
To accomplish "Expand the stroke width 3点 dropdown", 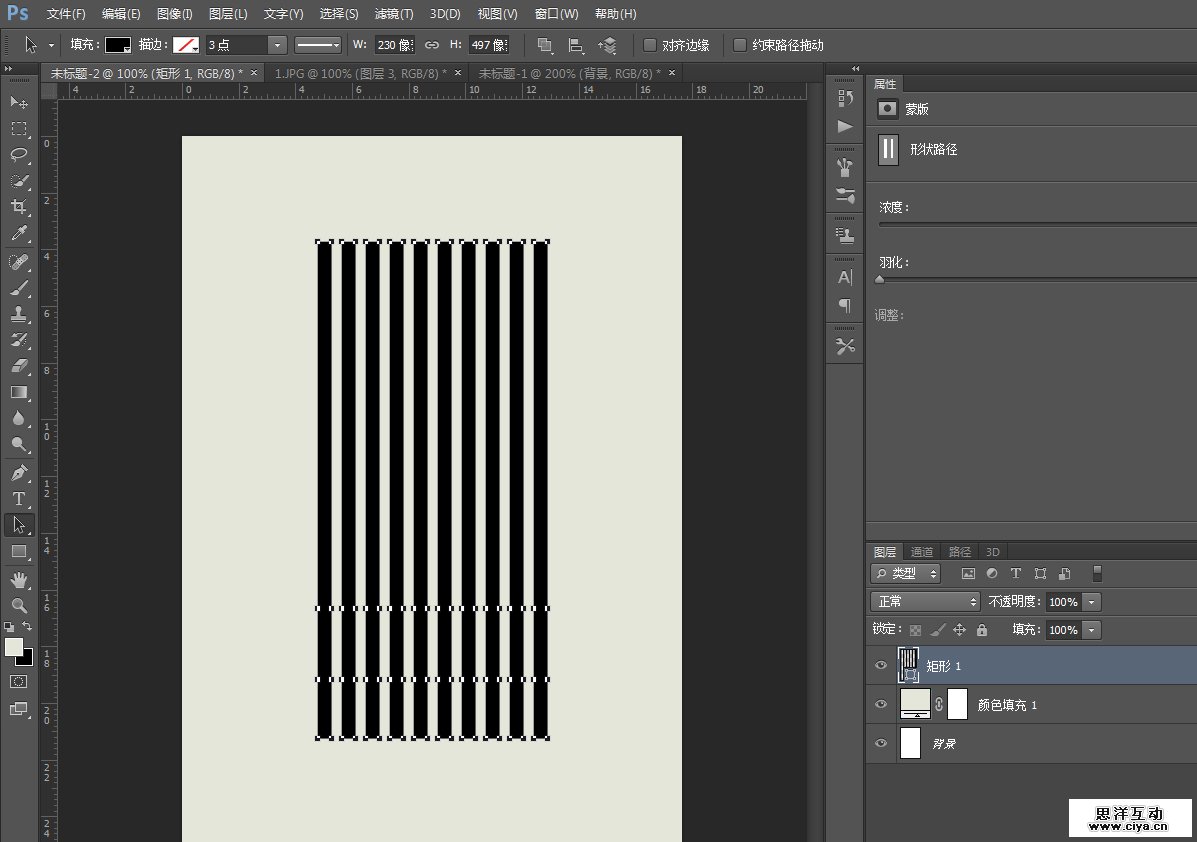I will pyautogui.click(x=277, y=45).
